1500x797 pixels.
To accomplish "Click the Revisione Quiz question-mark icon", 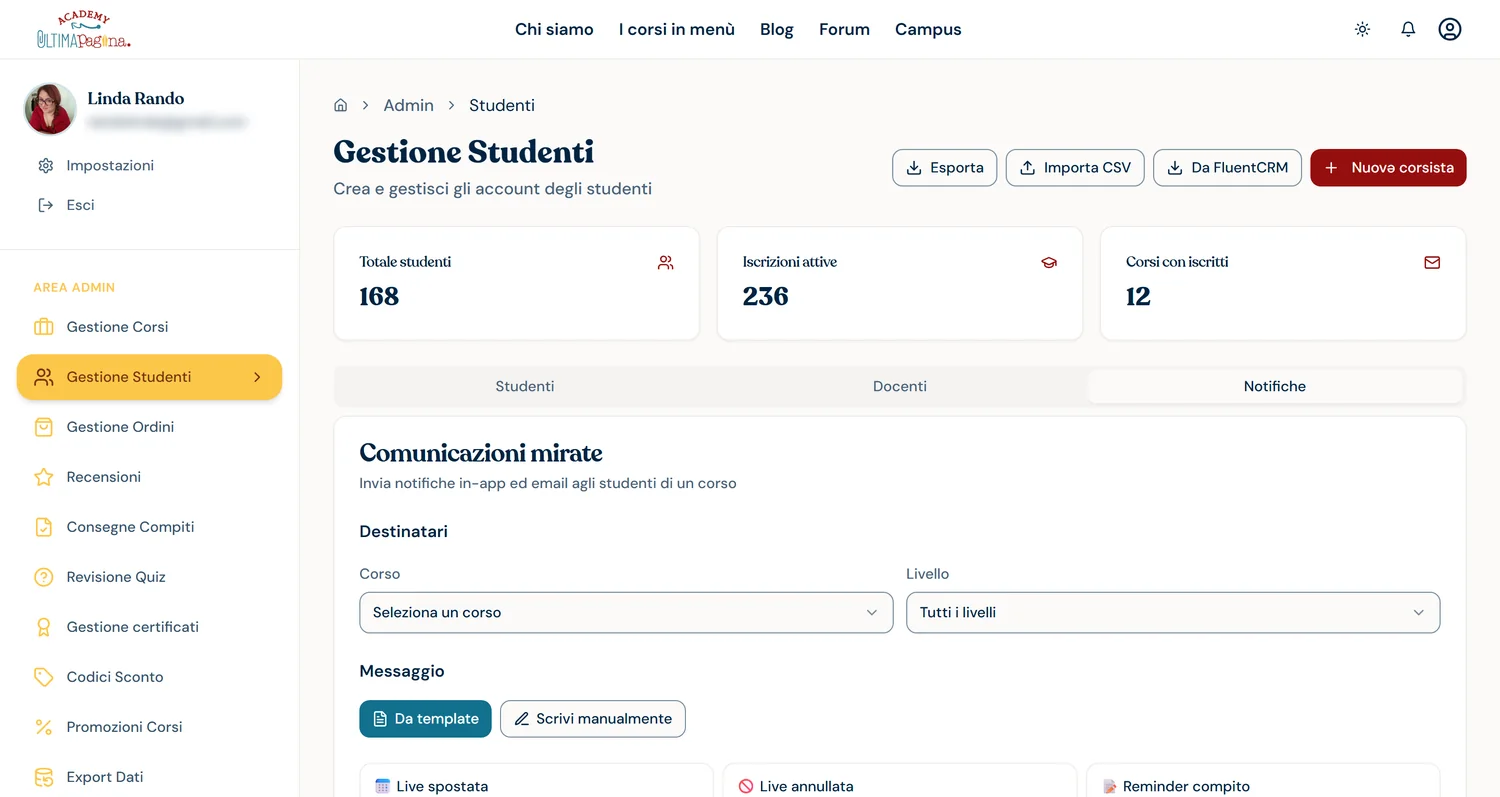I will (43, 577).
